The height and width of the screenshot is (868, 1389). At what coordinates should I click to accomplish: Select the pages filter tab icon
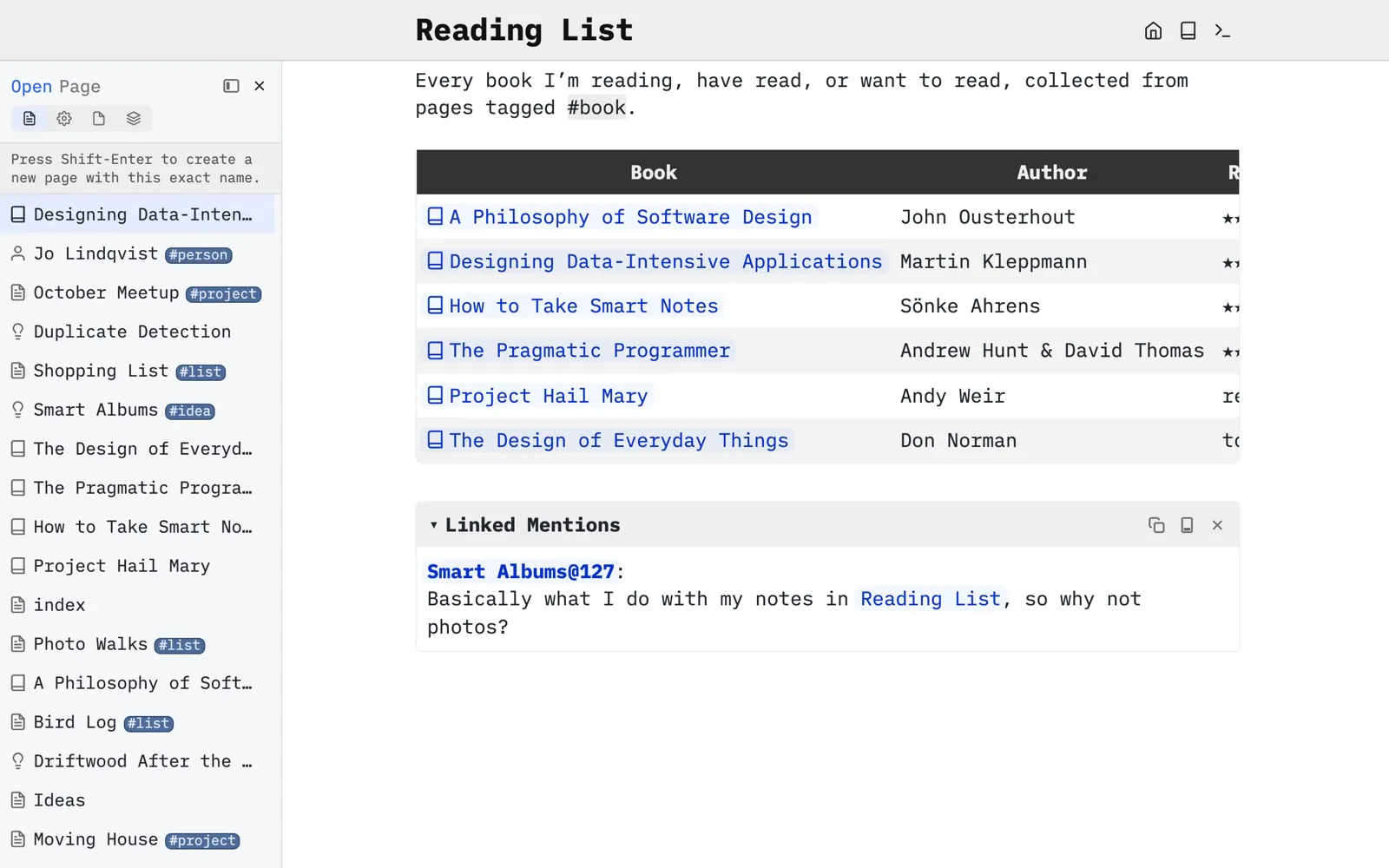pos(30,119)
